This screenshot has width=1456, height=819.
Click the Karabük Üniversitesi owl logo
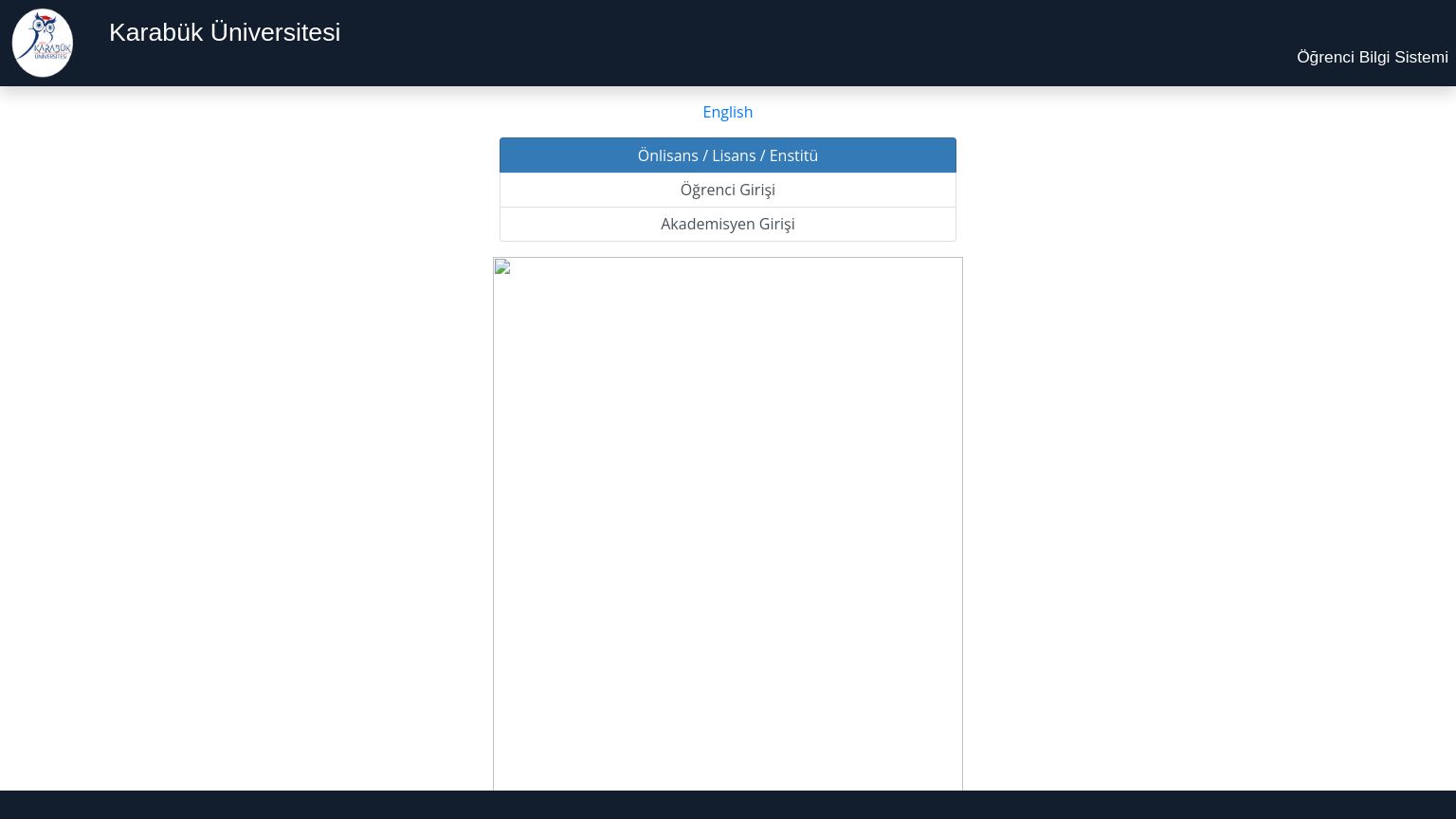point(43,43)
